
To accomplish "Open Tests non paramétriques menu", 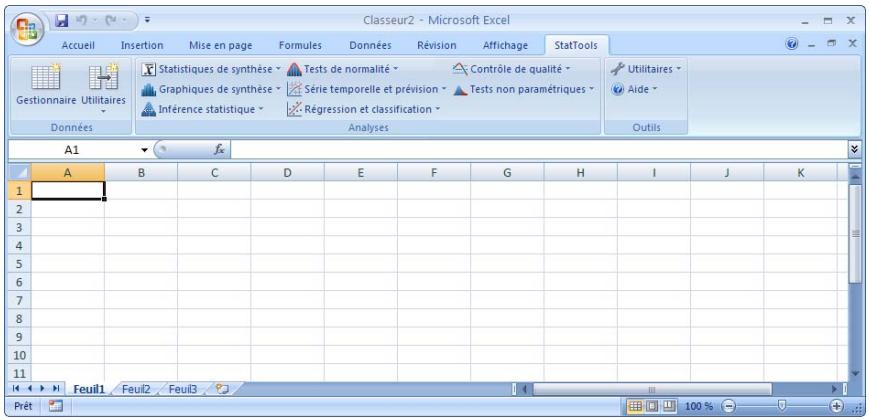I will click(x=523, y=89).
